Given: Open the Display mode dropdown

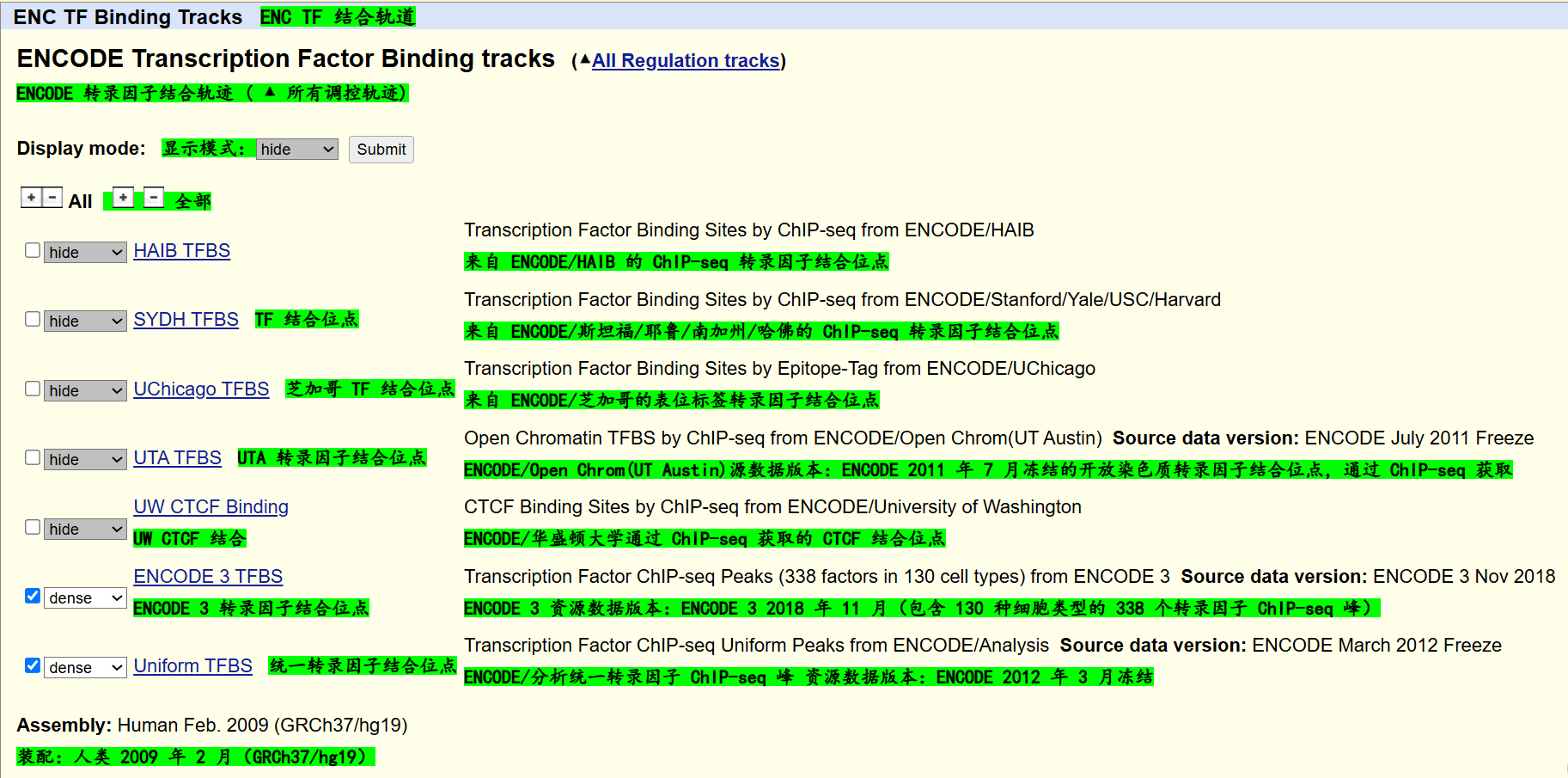Looking at the screenshot, I should pos(296,149).
